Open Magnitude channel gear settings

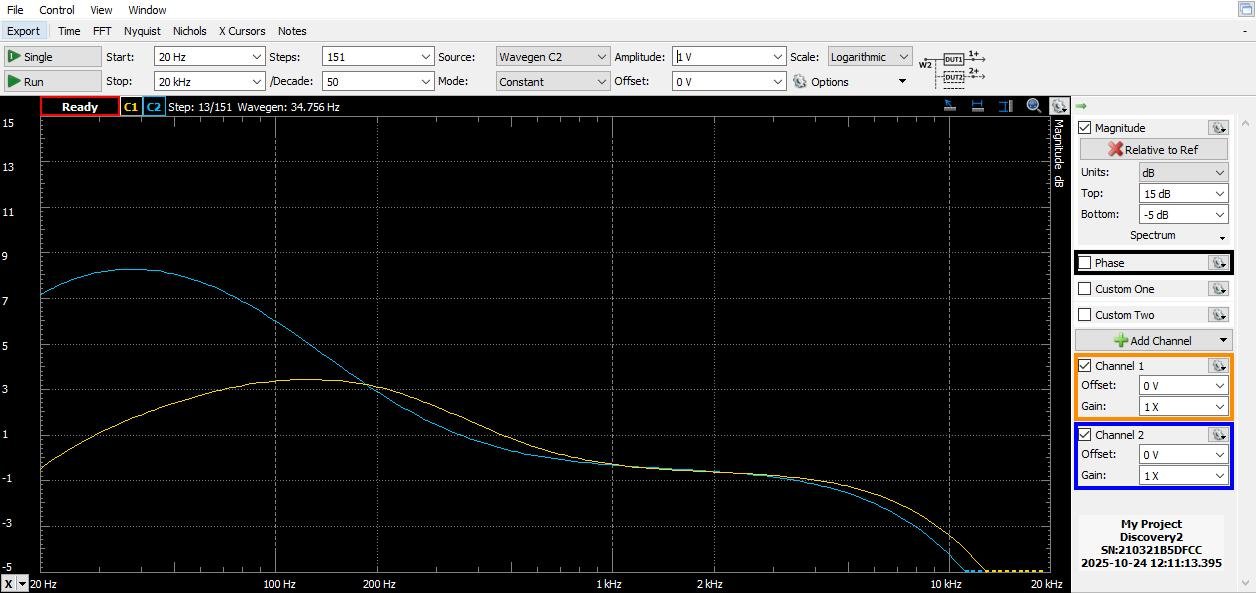[x=1217, y=128]
